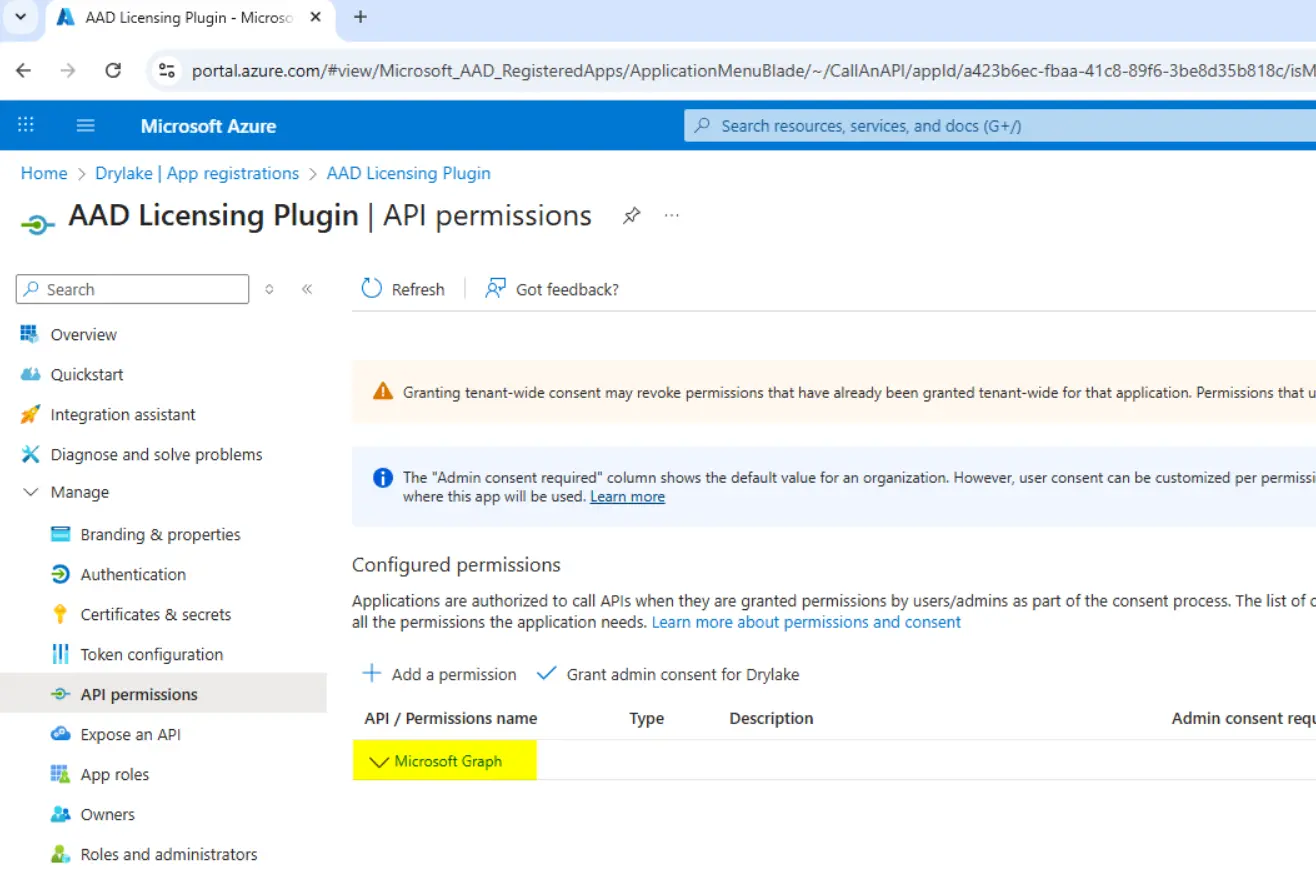Navigate to Drylake | App registrations breadcrumb
This screenshot has width=1316, height=878.
click(197, 173)
